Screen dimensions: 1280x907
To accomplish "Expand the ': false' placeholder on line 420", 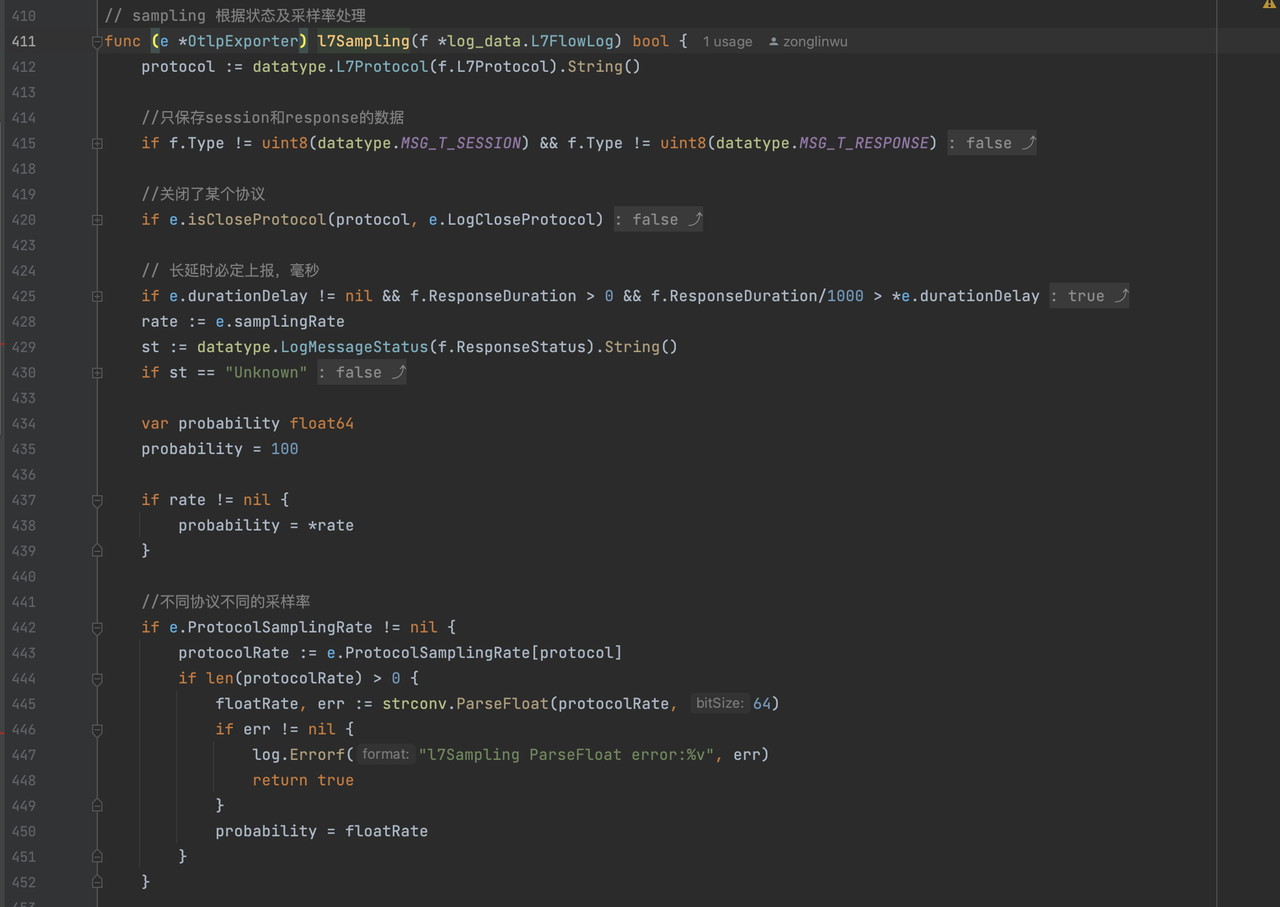I will (658, 219).
